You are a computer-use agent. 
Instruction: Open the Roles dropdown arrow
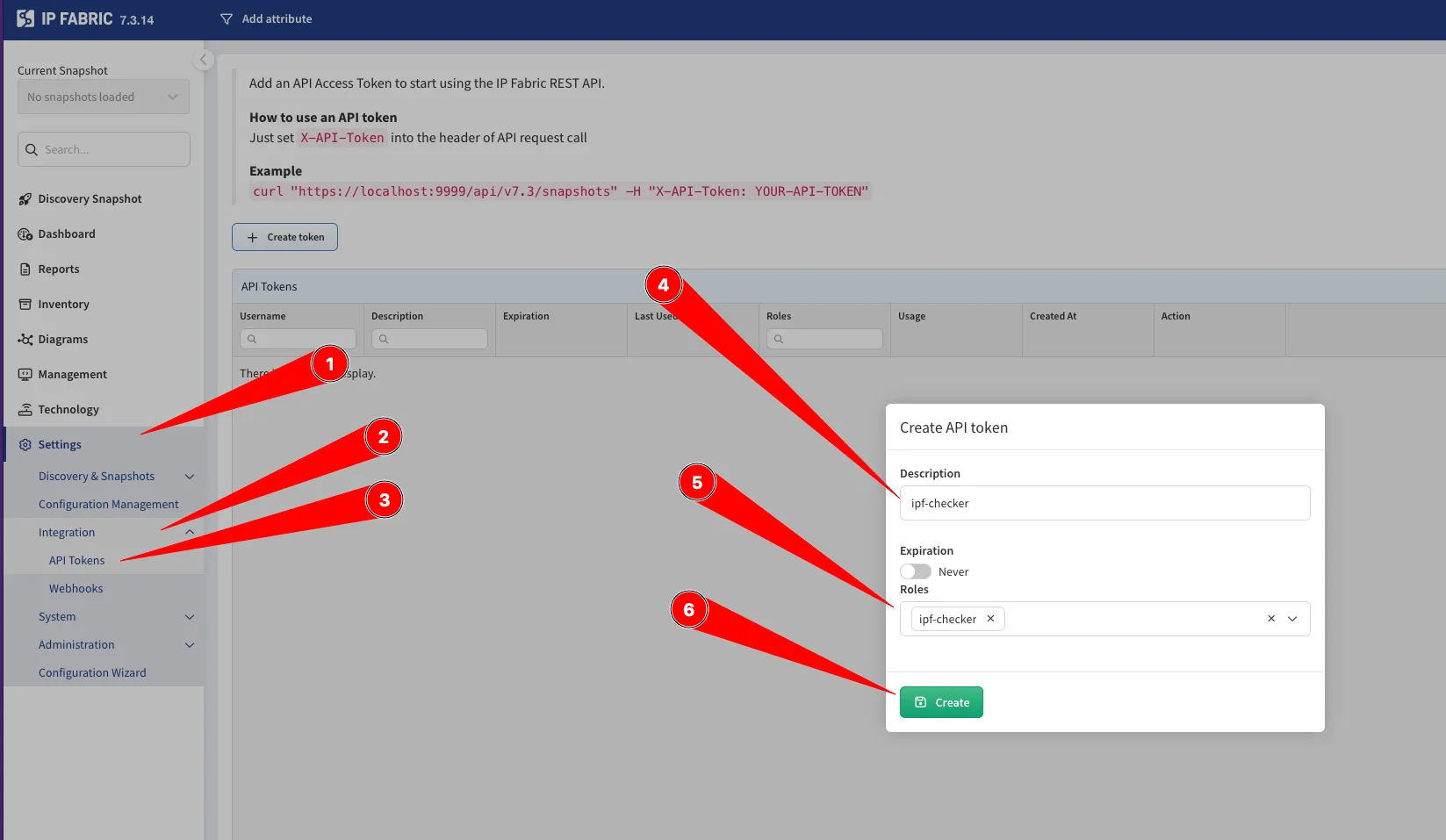(x=1292, y=619)
